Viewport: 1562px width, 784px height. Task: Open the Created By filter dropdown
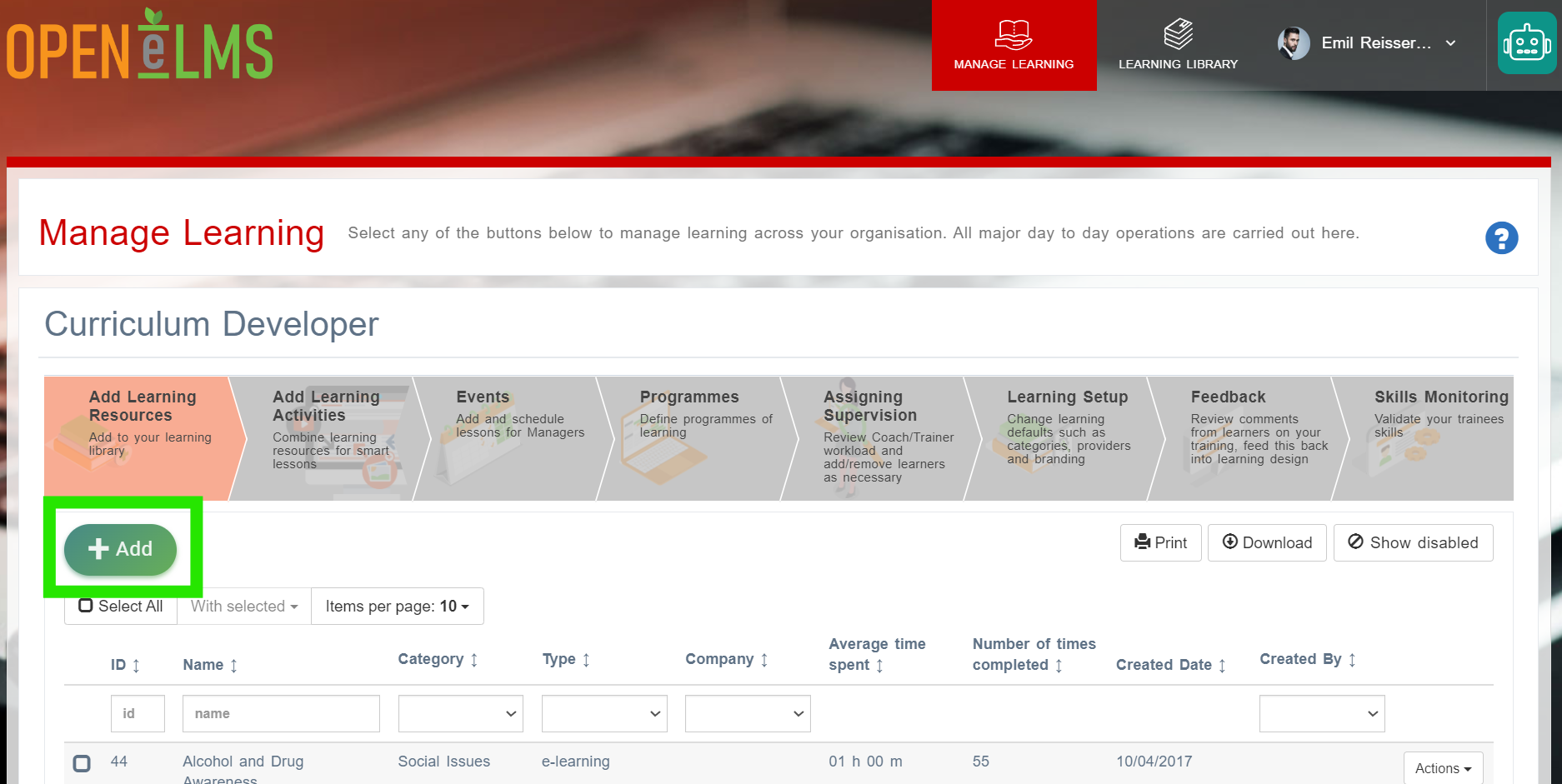point(1322,714)
